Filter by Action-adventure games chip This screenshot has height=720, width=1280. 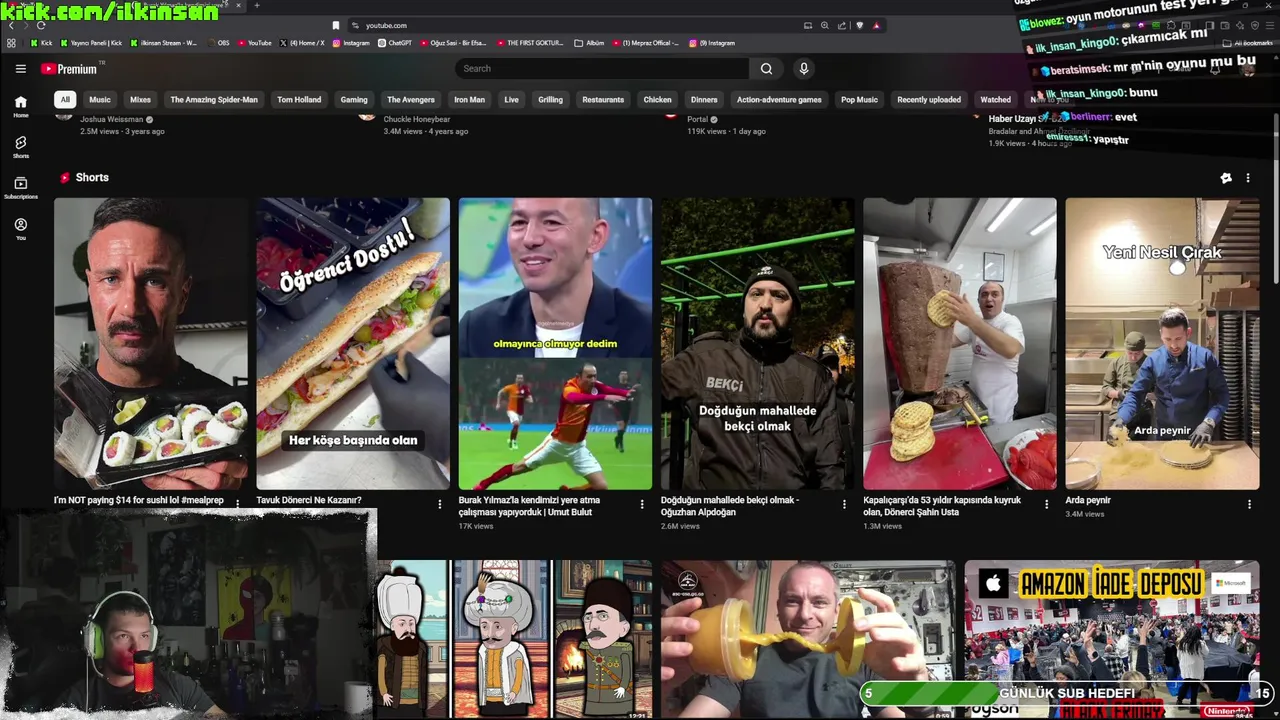(x=779, y=100)
